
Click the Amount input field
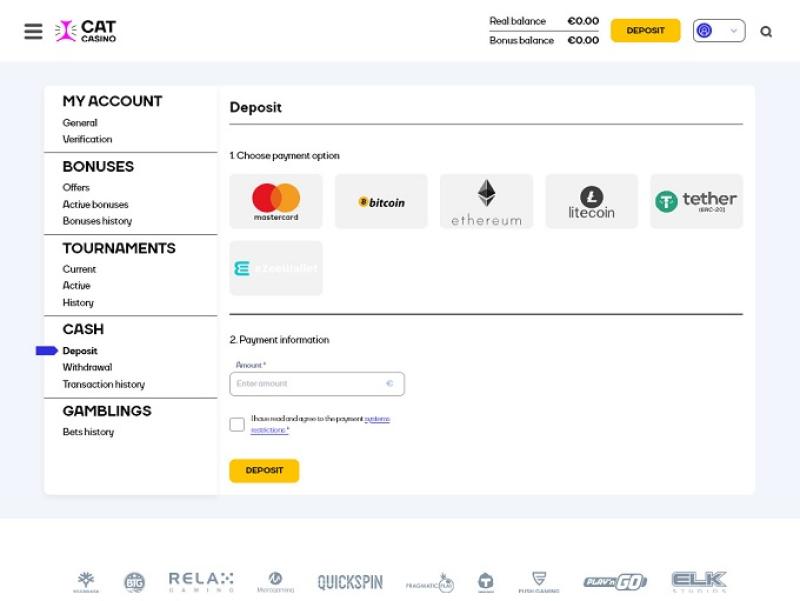point(308,383)
